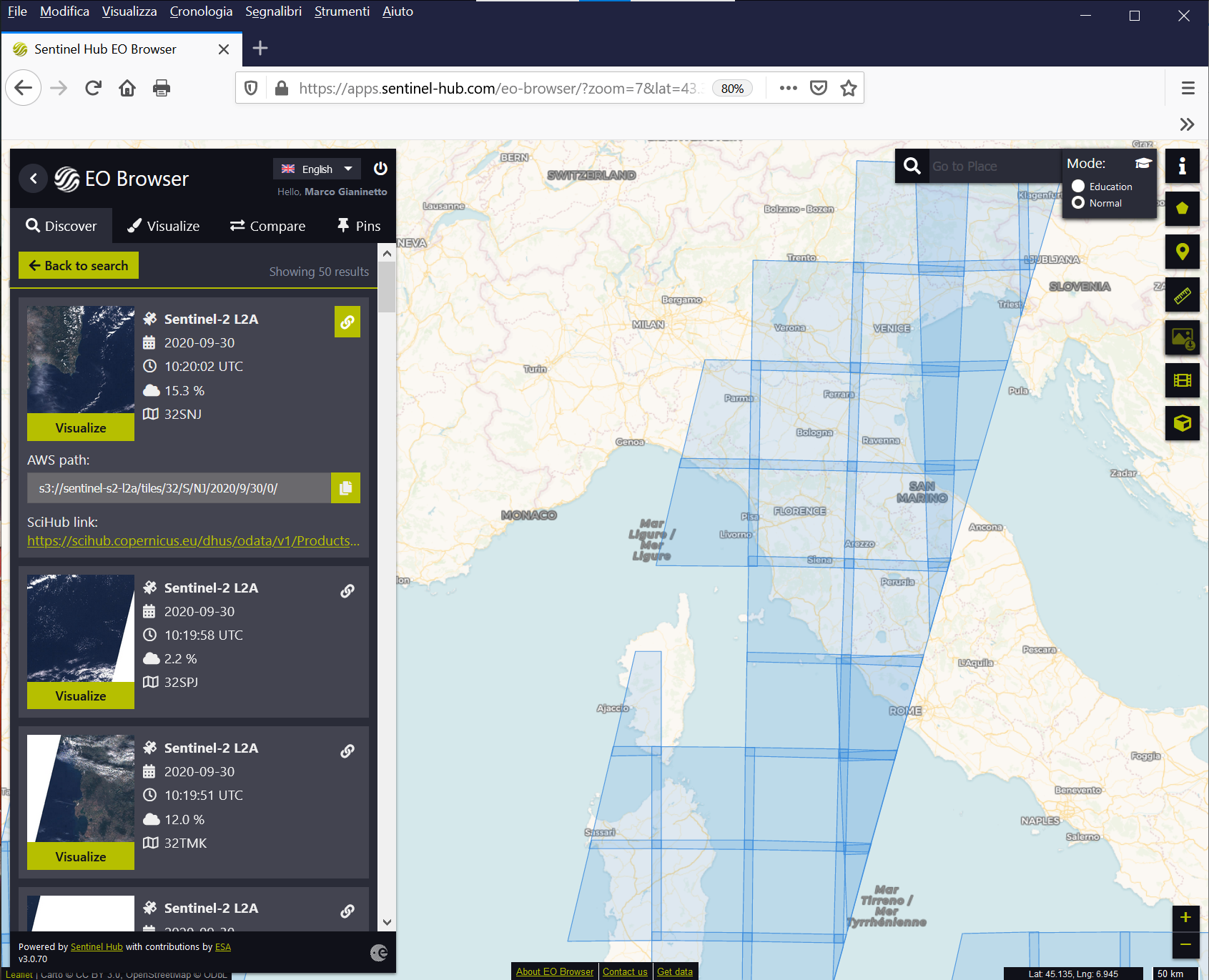Open the Contact us link
The height and width of the screenshot is (980, 1209).
point(625,971)
